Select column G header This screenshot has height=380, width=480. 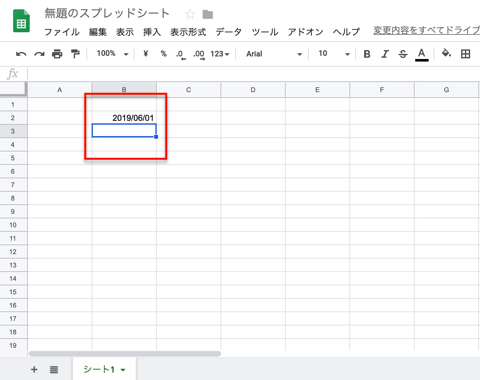click(446, 90)
